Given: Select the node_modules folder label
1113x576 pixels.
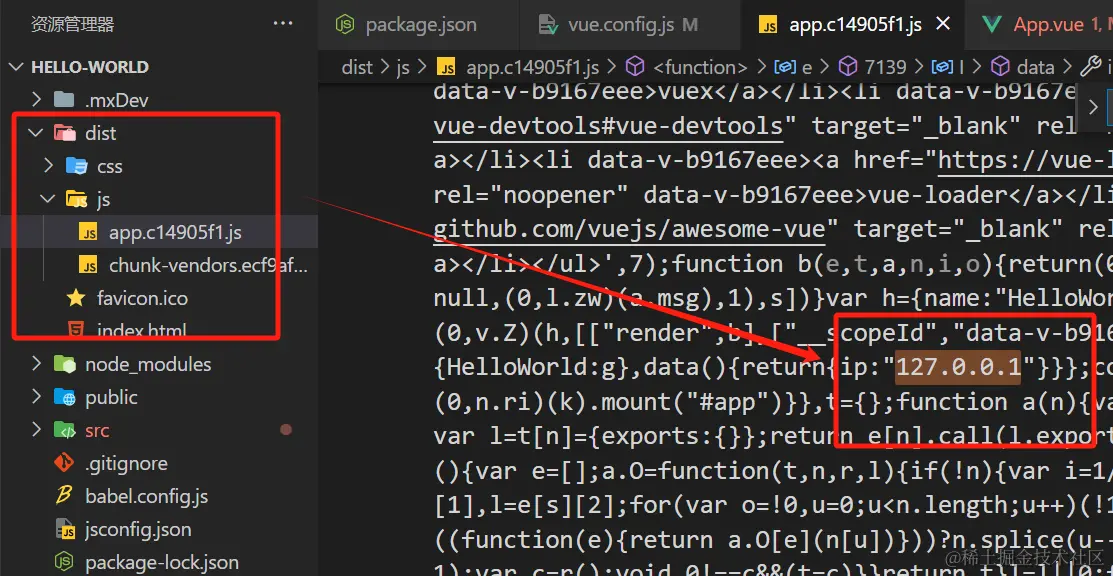Looking at the screenshot, I should 148,364.
